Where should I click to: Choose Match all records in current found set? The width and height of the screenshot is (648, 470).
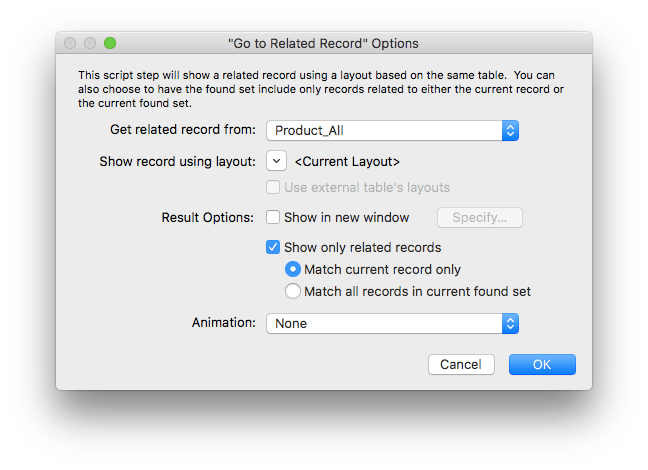[292, 291]
